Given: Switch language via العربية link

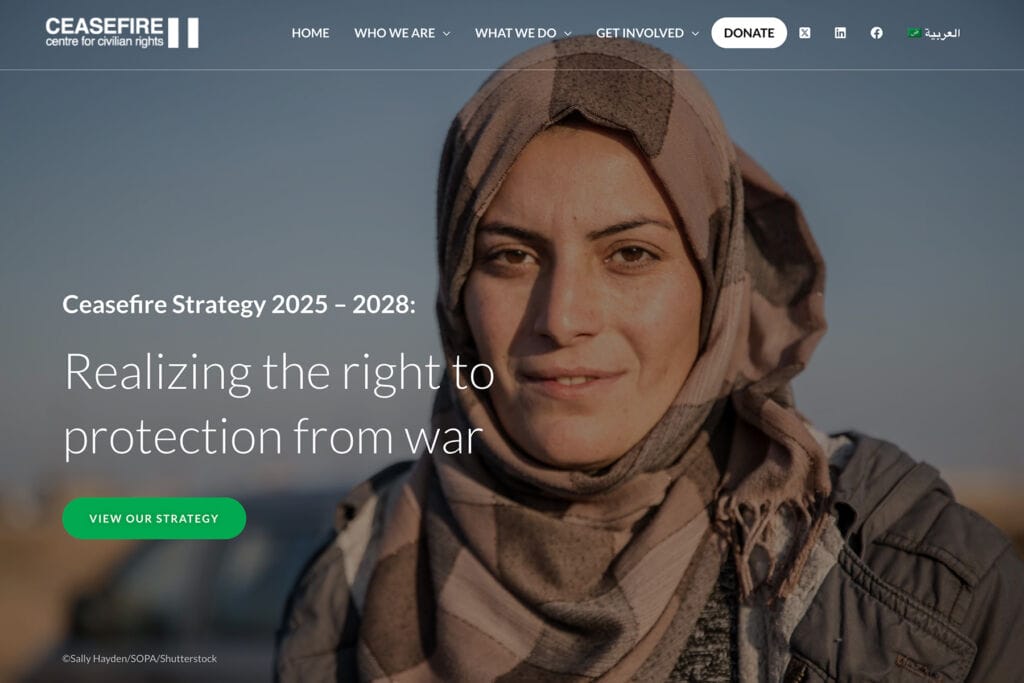Looking at the screenshot, I should pyautogui.click(x=942, y=33).
